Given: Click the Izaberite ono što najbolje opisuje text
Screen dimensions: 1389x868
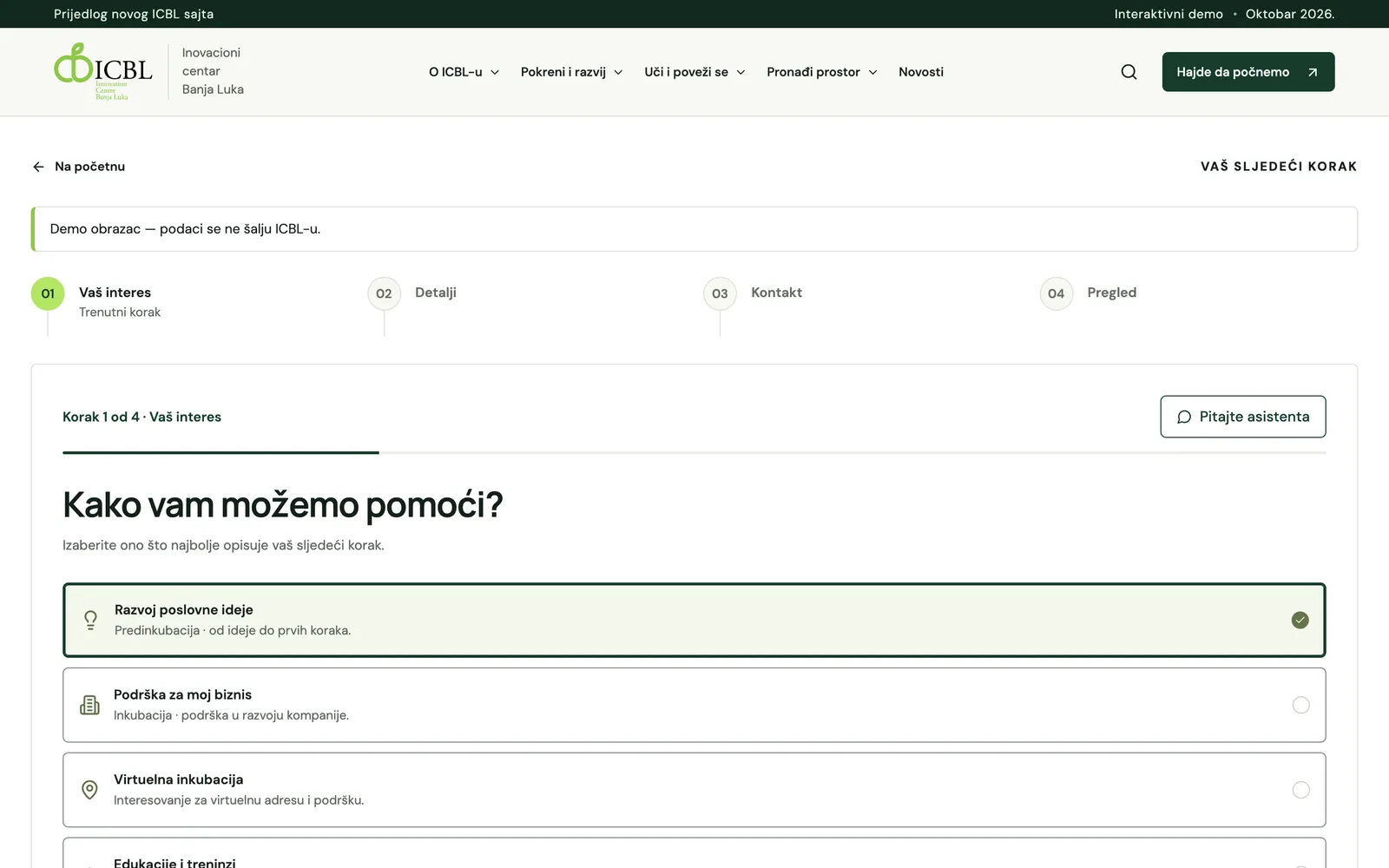Looking at the screenshot, I should click(x=223, y=545).
